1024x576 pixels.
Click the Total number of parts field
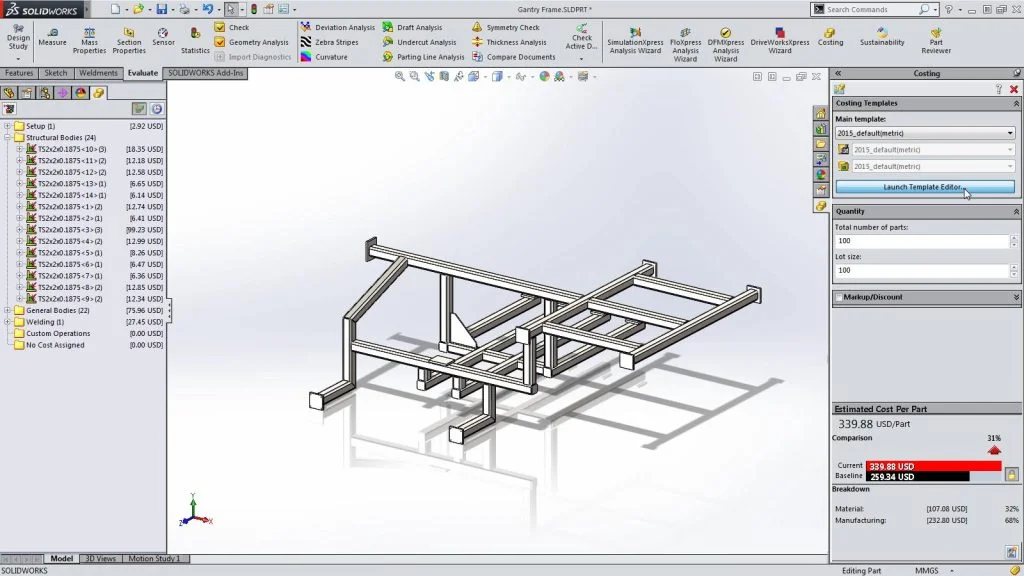click(920, 240)
